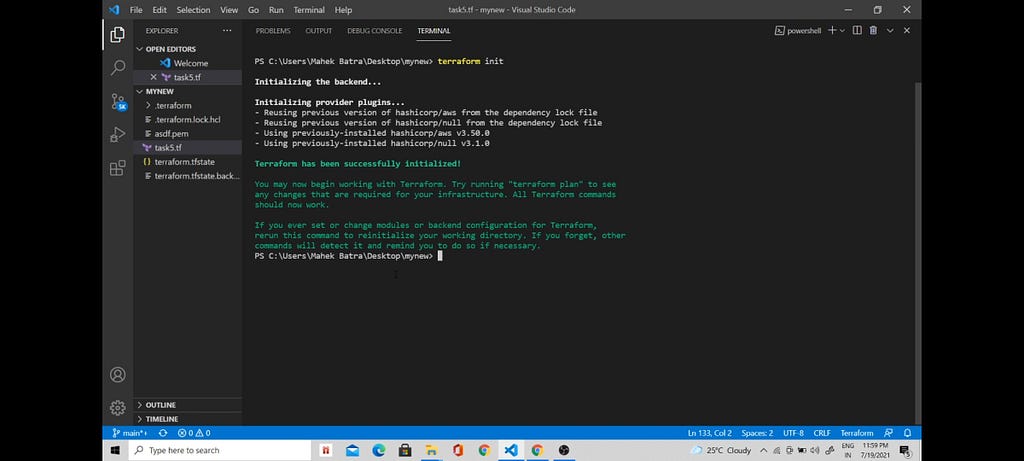Image resolution: width=1024 pixels, height=461 pixels.
Task: Maximize panel size with chevron icon
Action: 889,31
